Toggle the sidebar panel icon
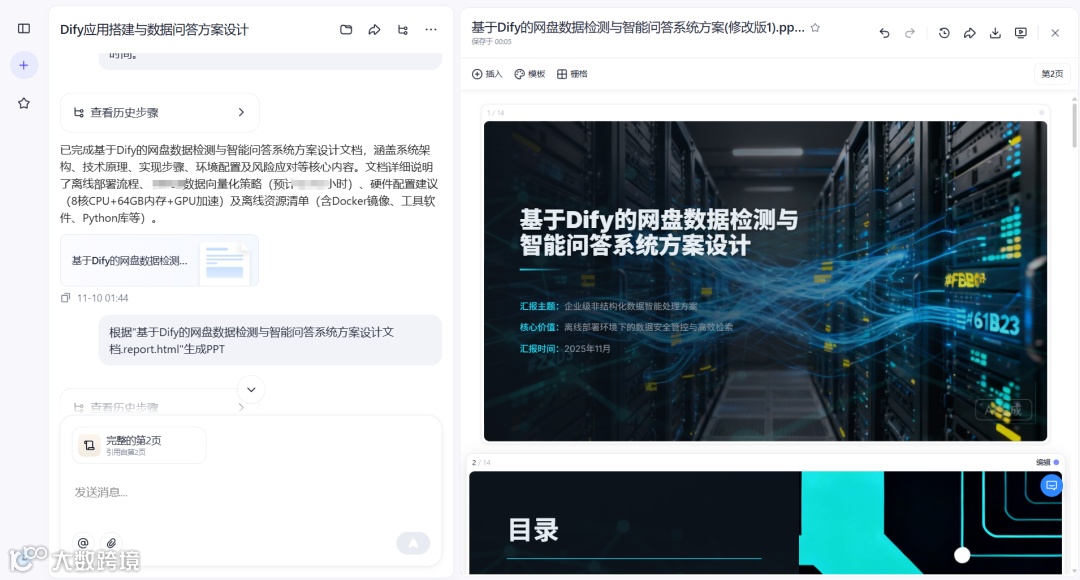Screen dimensions: 1080x580 tap(24, 28)
